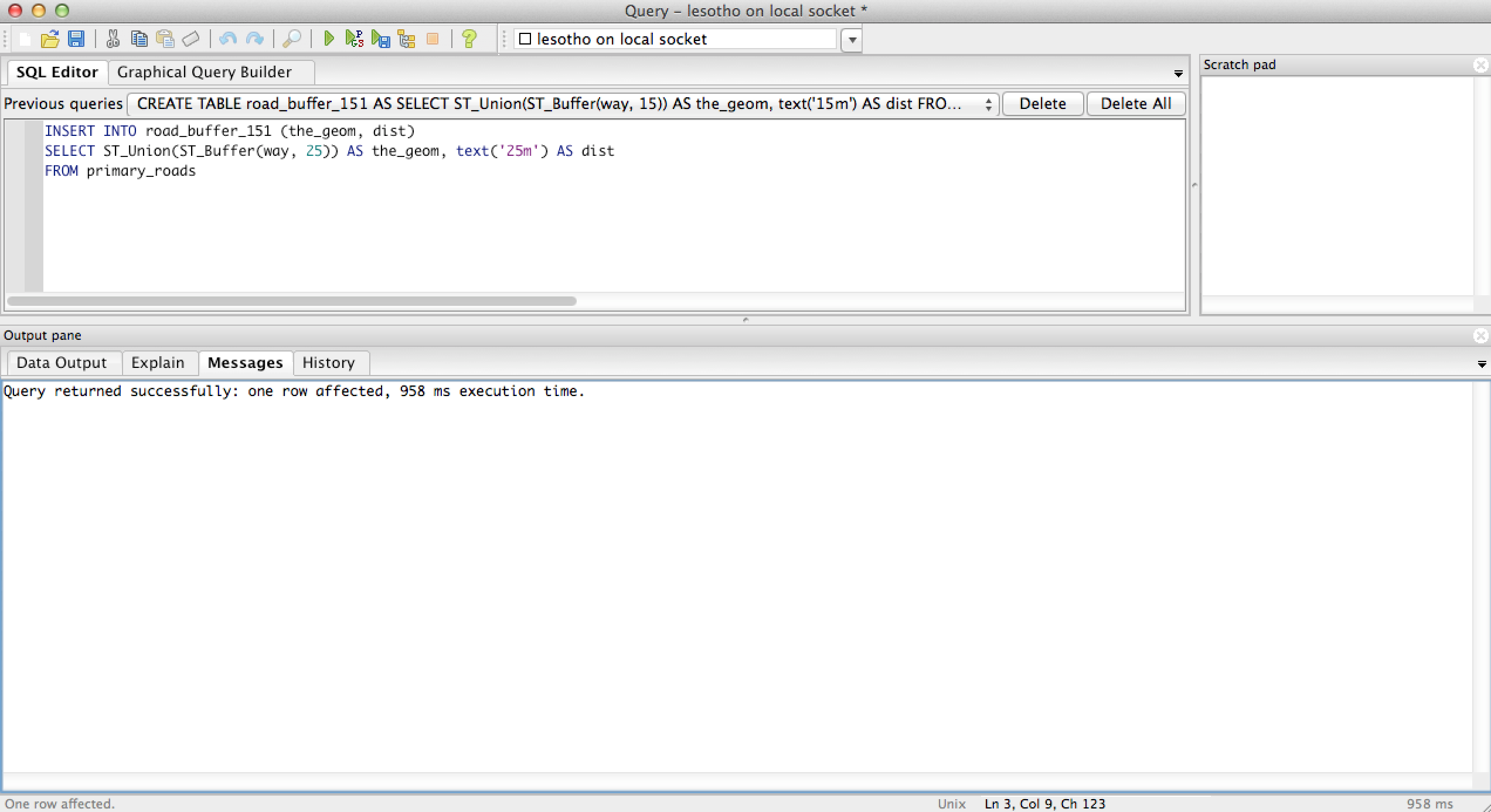Image resolution: width=1491 pixels, height=812 pixels.
Task: Click the lesotho on local socket connection field
Action: pyautogui.click(x=675, y=39)
